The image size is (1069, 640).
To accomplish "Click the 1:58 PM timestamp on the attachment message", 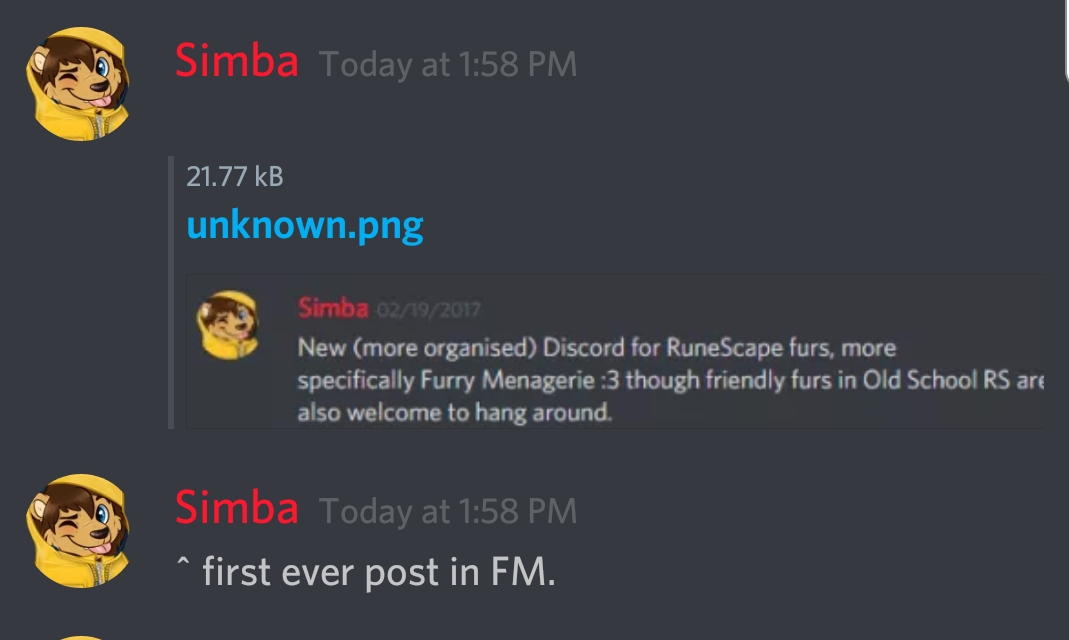I will pyautogui.click(x=448, y=65).
